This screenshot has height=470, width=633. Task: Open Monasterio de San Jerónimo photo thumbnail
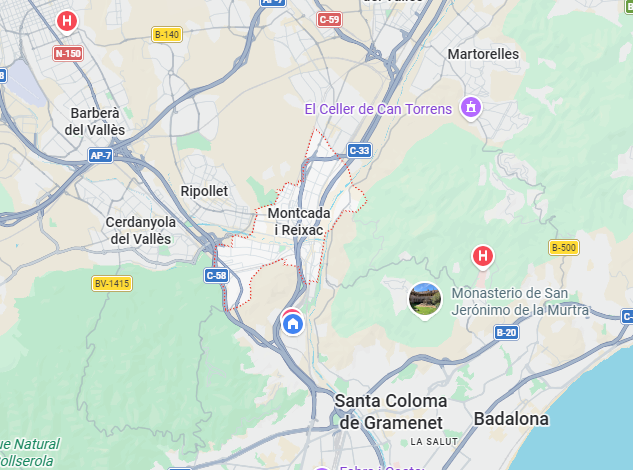(x=425, y=299)
